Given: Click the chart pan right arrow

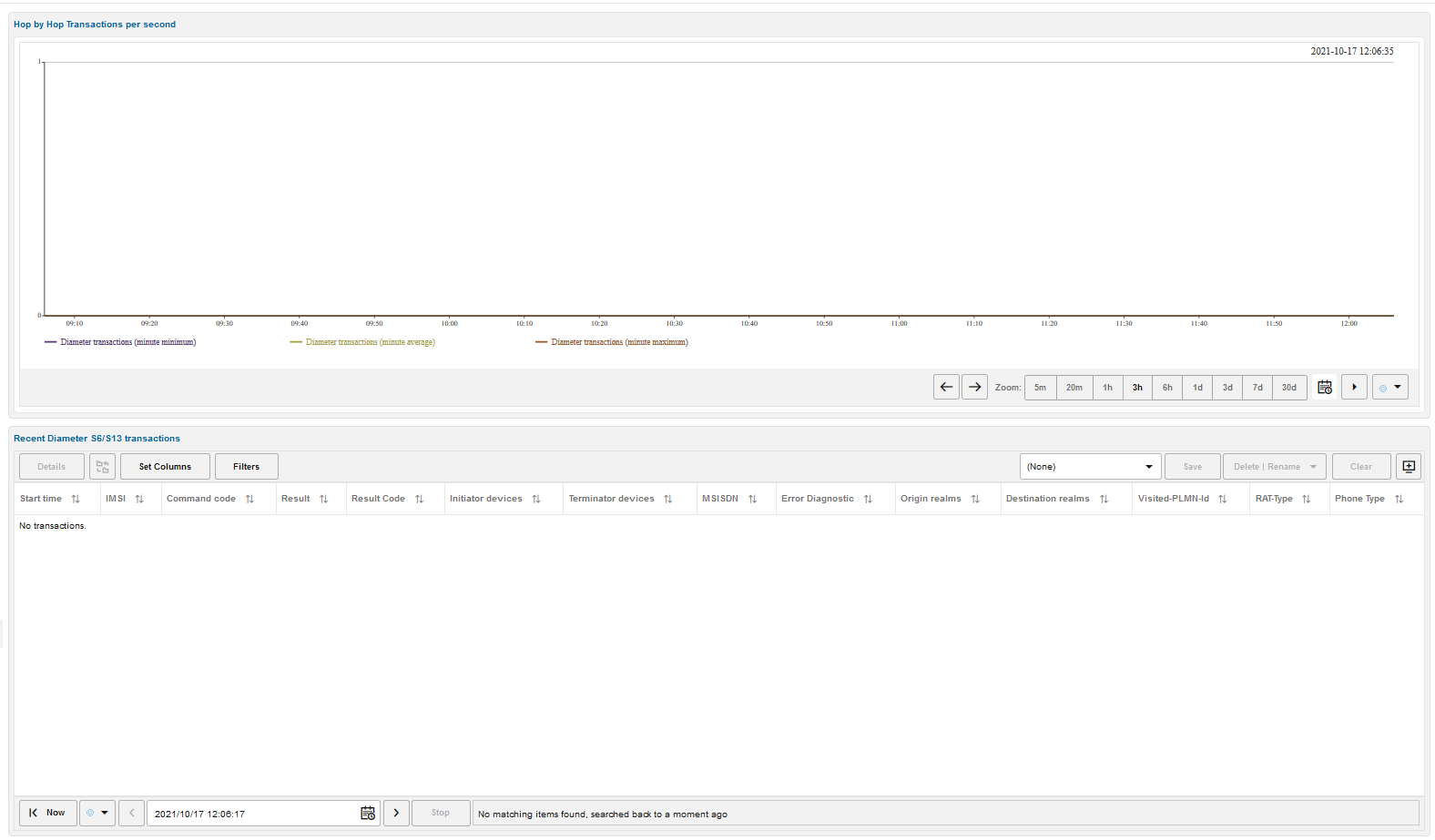Looking at the screenshot, I should click(x=974, y=387).
